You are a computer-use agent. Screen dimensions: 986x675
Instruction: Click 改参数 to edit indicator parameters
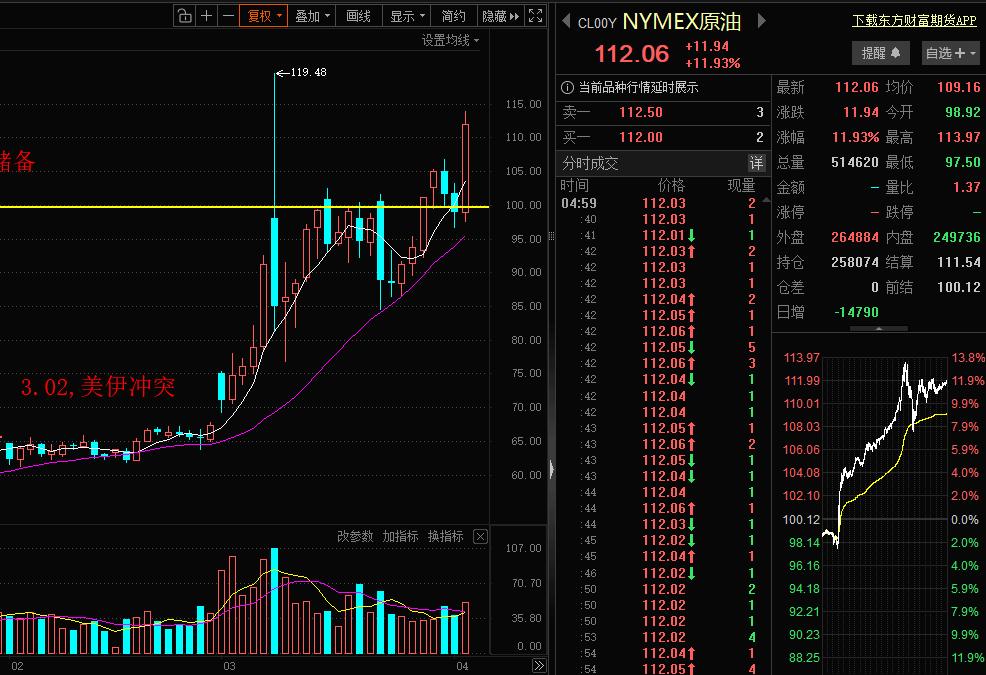tap(355, 536)
